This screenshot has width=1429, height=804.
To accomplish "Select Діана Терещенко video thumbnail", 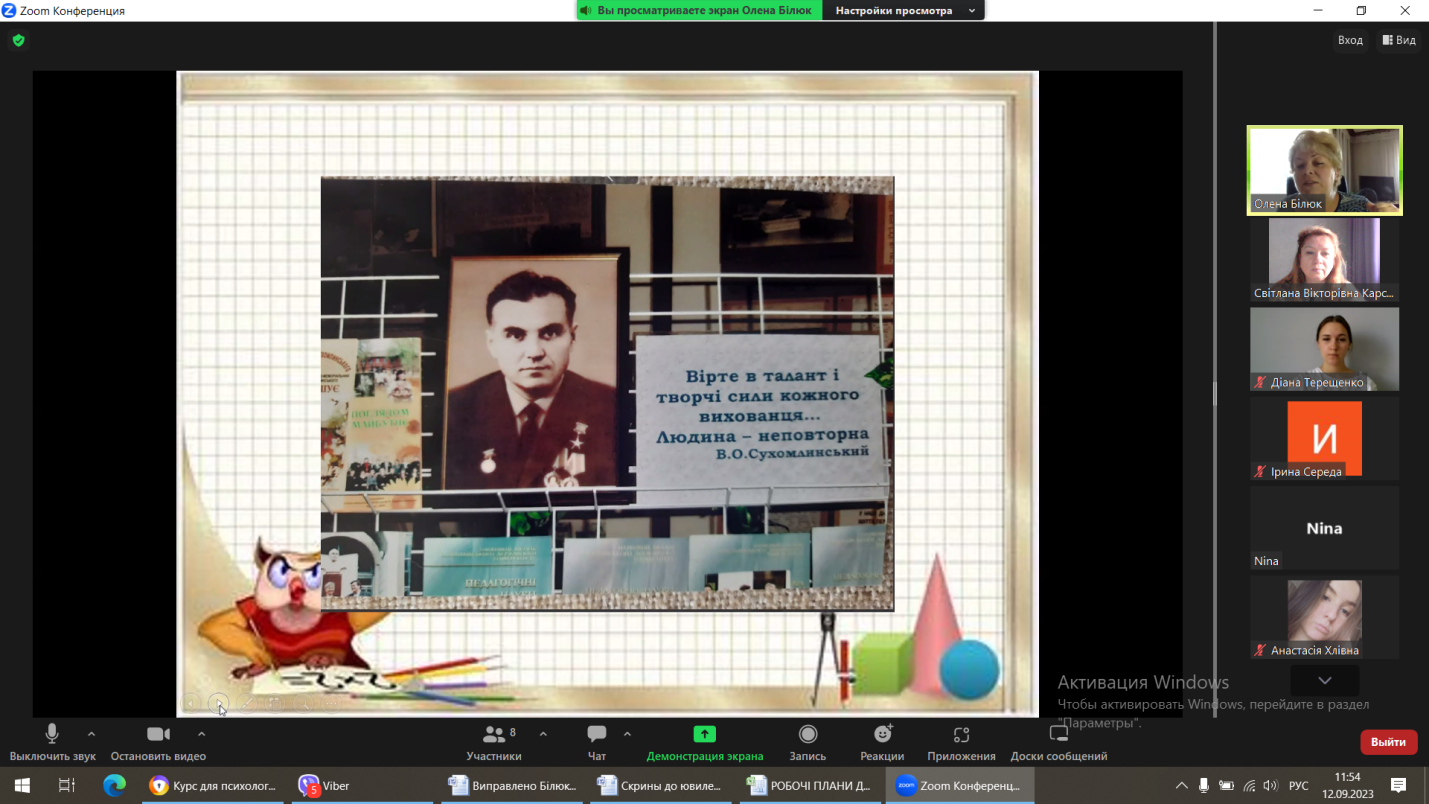I will tap(1324, 348).
